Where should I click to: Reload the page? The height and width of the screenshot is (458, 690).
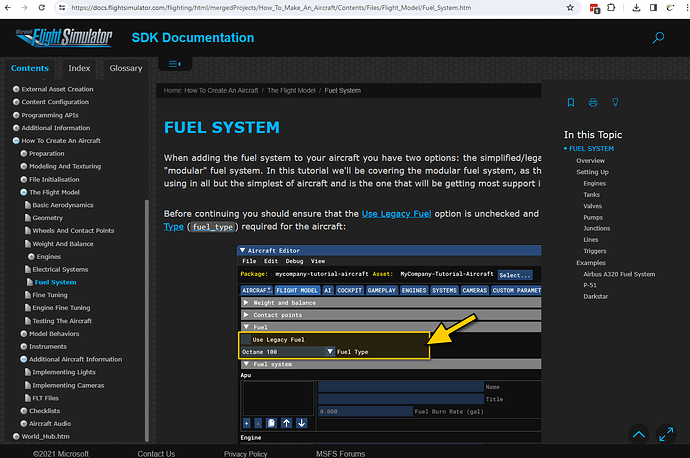tap(41, 7)
